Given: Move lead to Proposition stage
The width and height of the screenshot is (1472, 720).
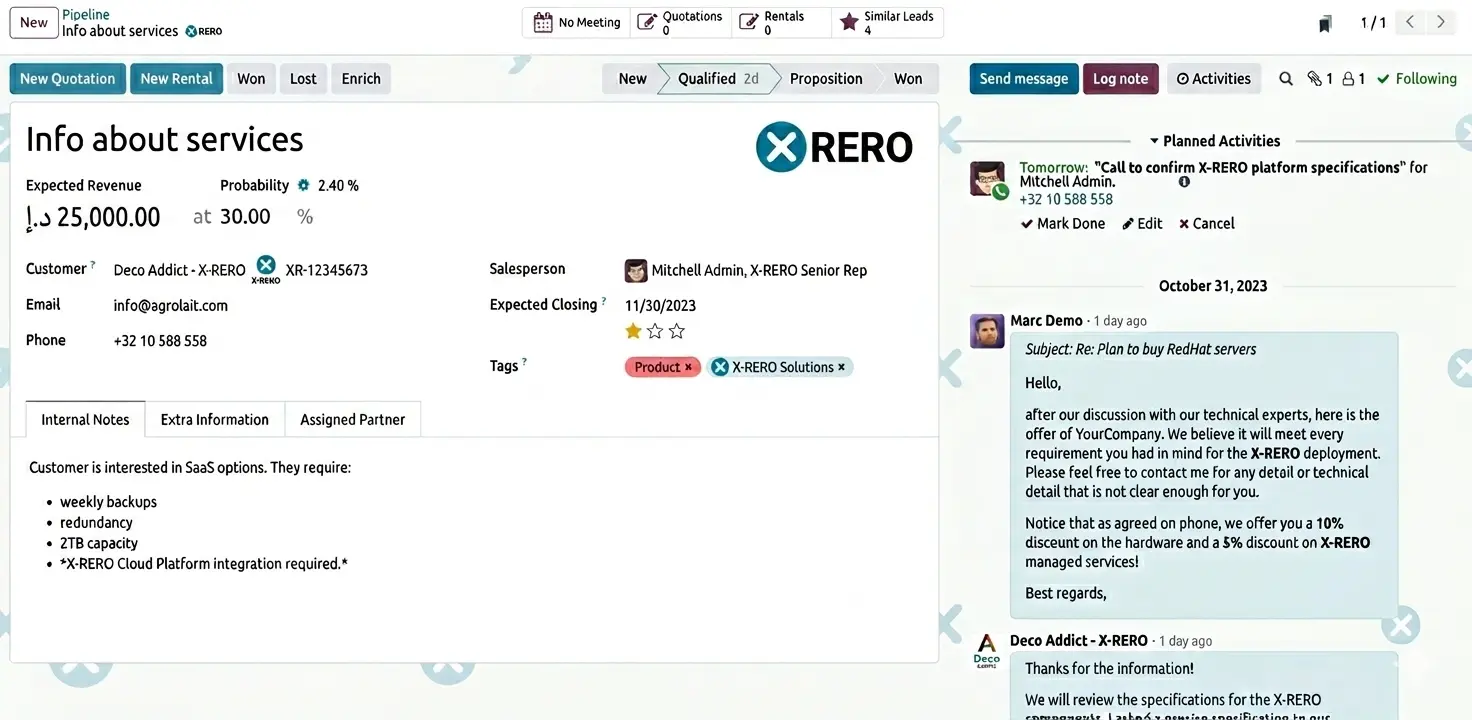Looking at the screenshot, I should [825, 79].
